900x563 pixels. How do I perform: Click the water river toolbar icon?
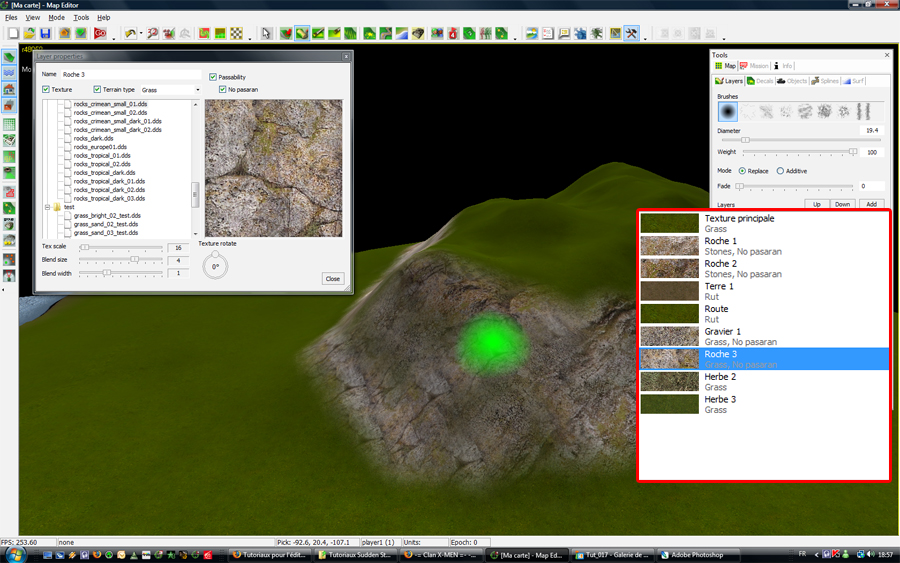point(402,33)
